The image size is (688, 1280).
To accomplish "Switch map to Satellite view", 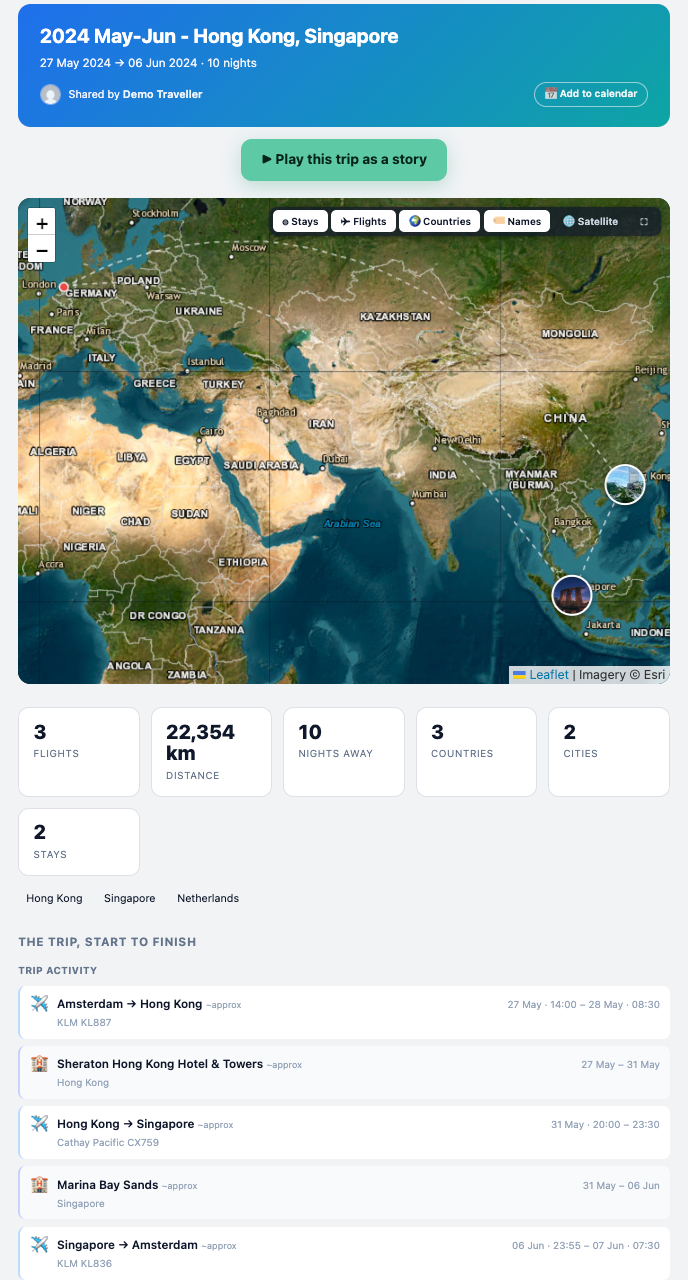I will click(590, 221).
